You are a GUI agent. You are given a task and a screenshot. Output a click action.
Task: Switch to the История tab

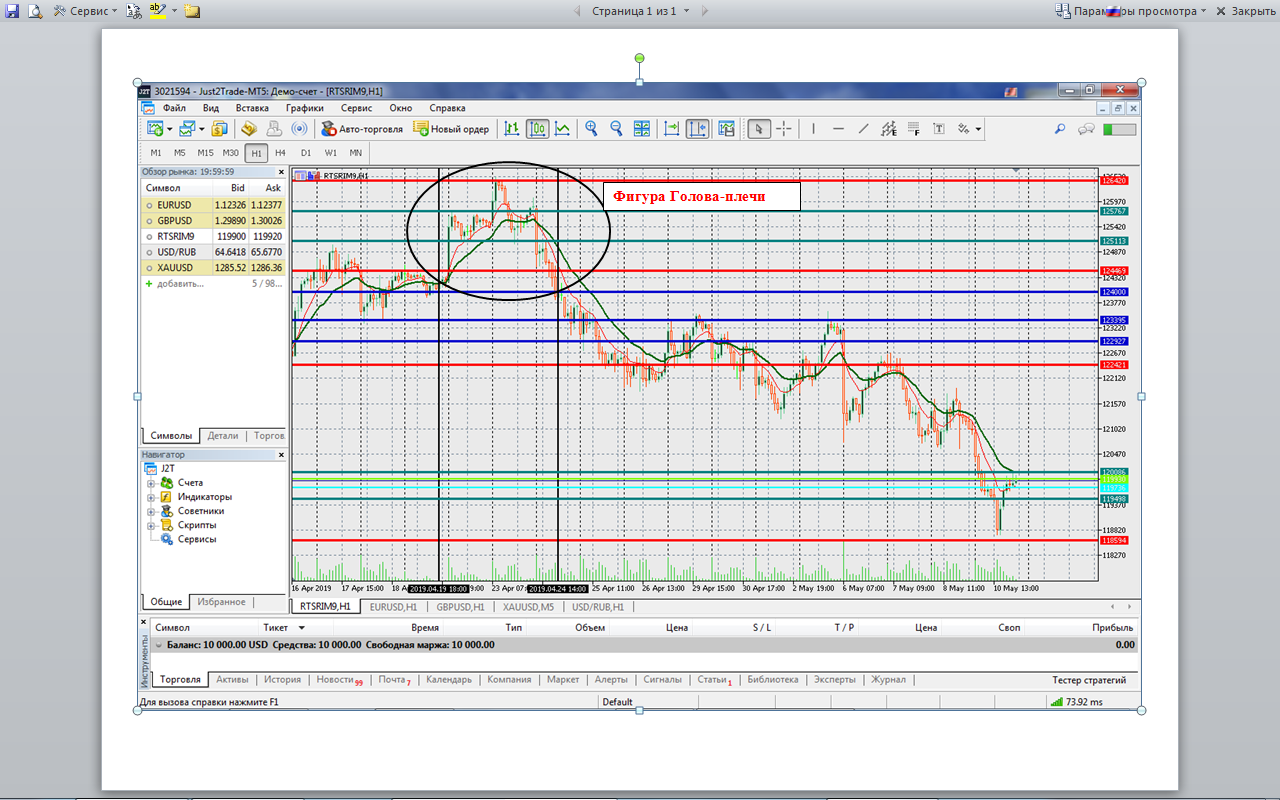282,680
